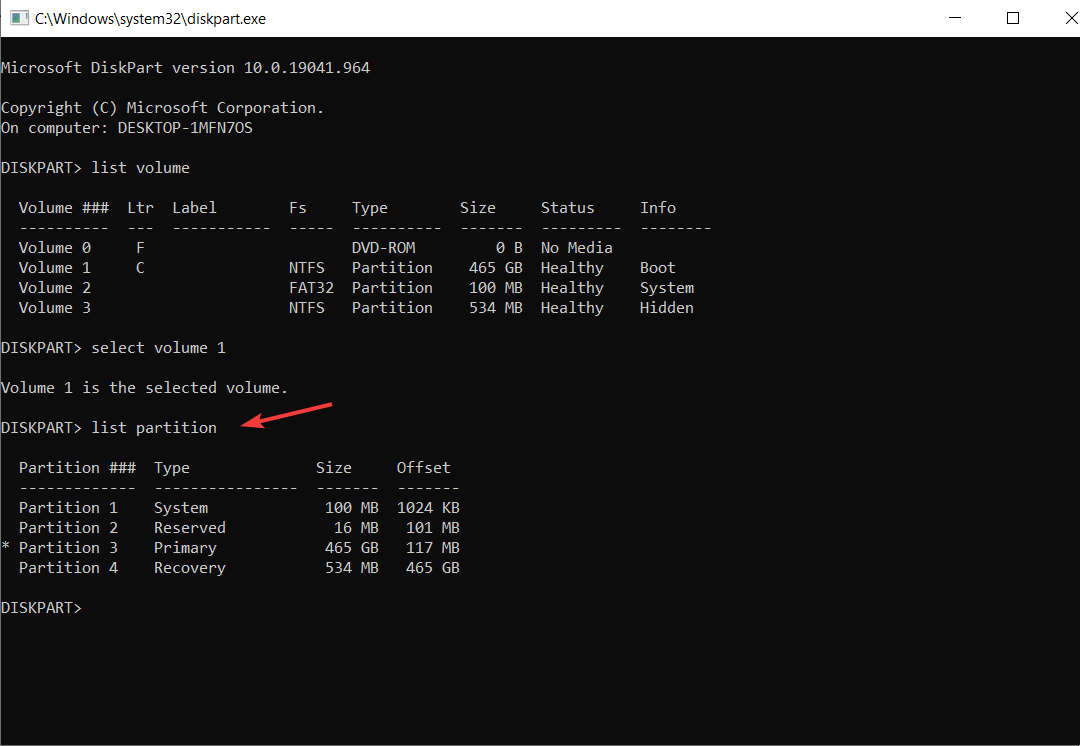Click the diskpart console icon in title bar
Image resolution: width=1080 pixels, height=746 pixels.
pyautogui.click(x=19, y=18)
